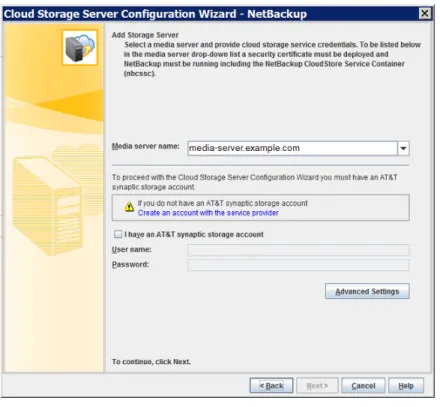Screen dimensions: 440x407
Task: Close the Cloud Storage Server Configuration Wizard
Action: click(425, 13)
